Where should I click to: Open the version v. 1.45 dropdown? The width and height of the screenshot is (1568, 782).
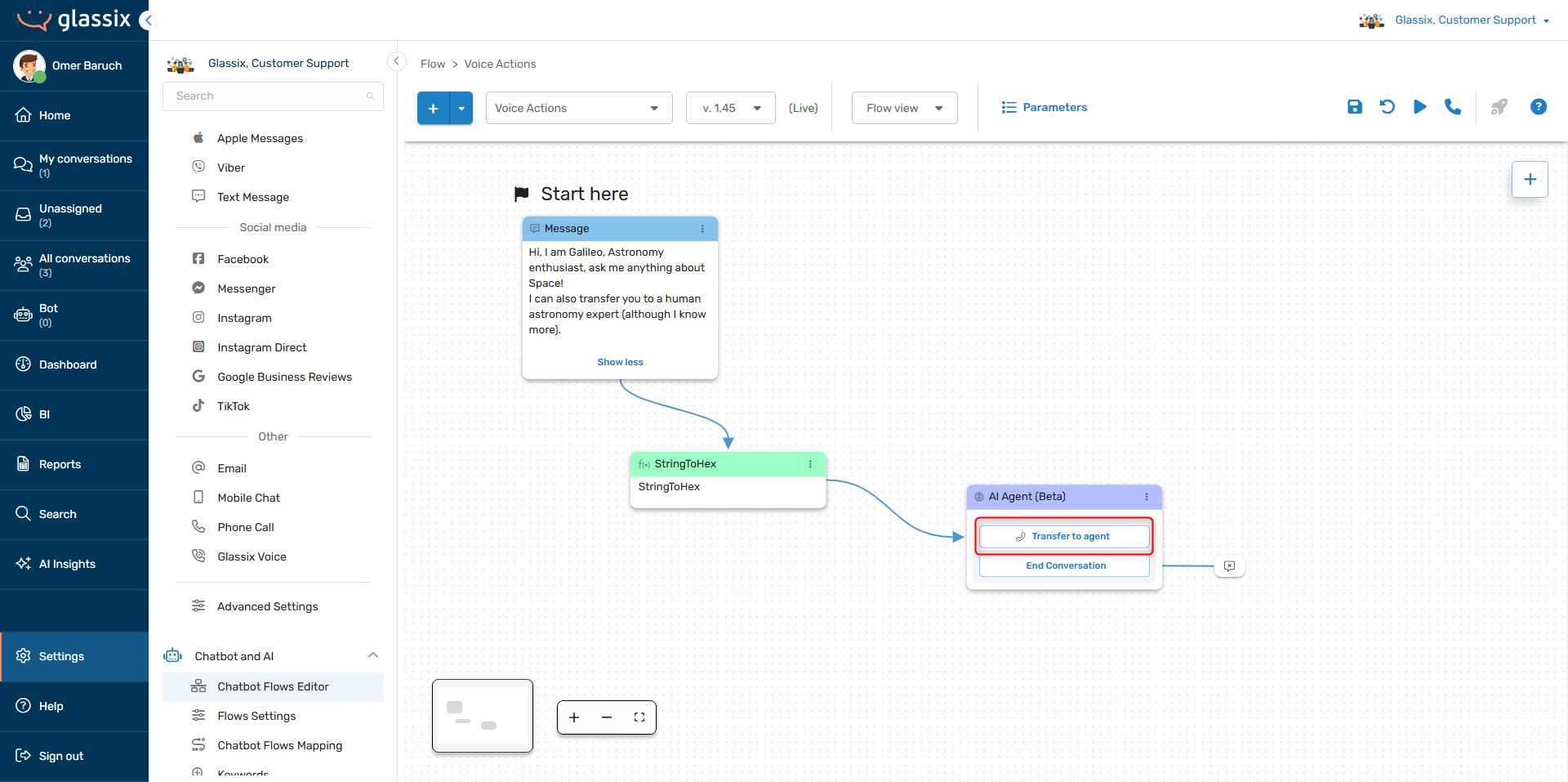[731, 108]
